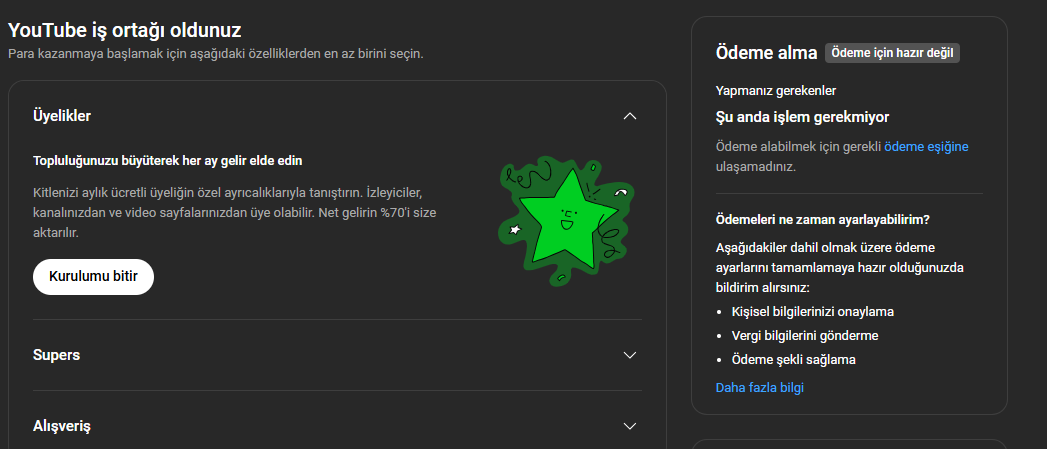Click the Ödeme için hazır değil badge
1047x449 pixels.
click(x=892, y=53)
